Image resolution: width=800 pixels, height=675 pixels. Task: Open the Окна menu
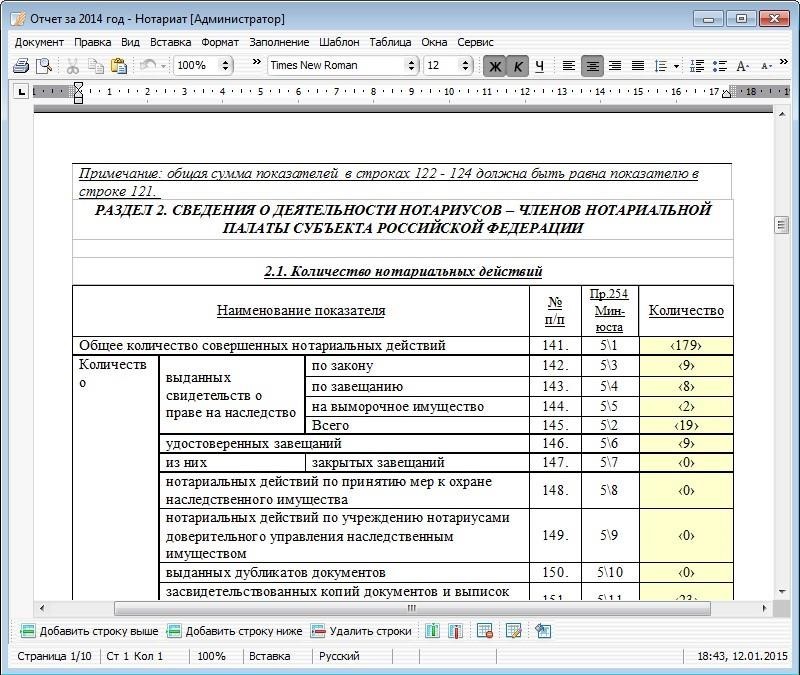point(434,42)
